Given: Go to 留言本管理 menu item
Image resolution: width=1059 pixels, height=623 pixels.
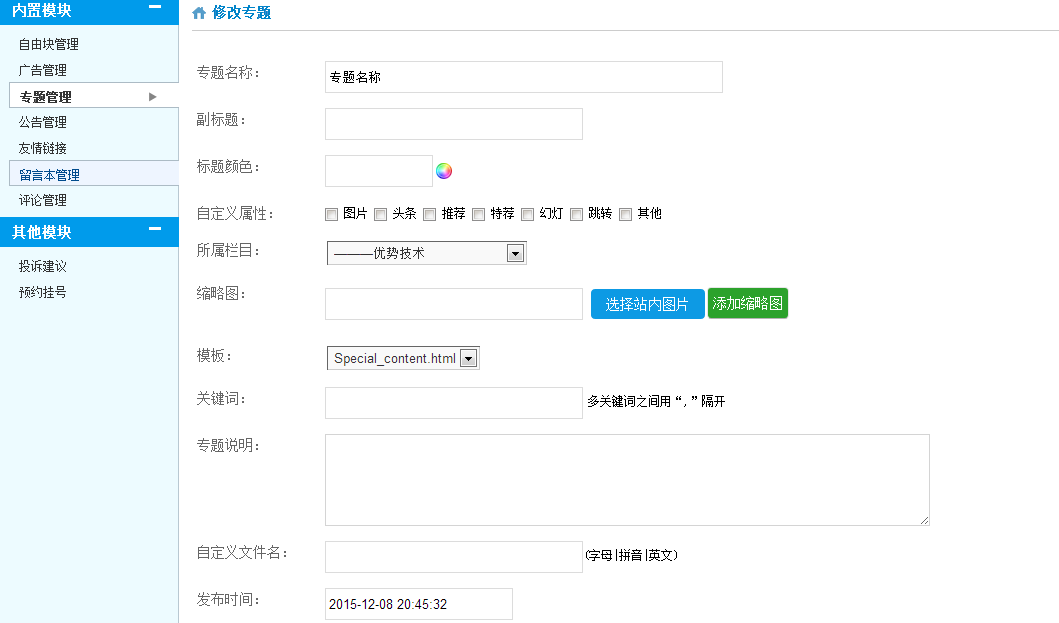Looking at the screenshot, I should [49, 175].
